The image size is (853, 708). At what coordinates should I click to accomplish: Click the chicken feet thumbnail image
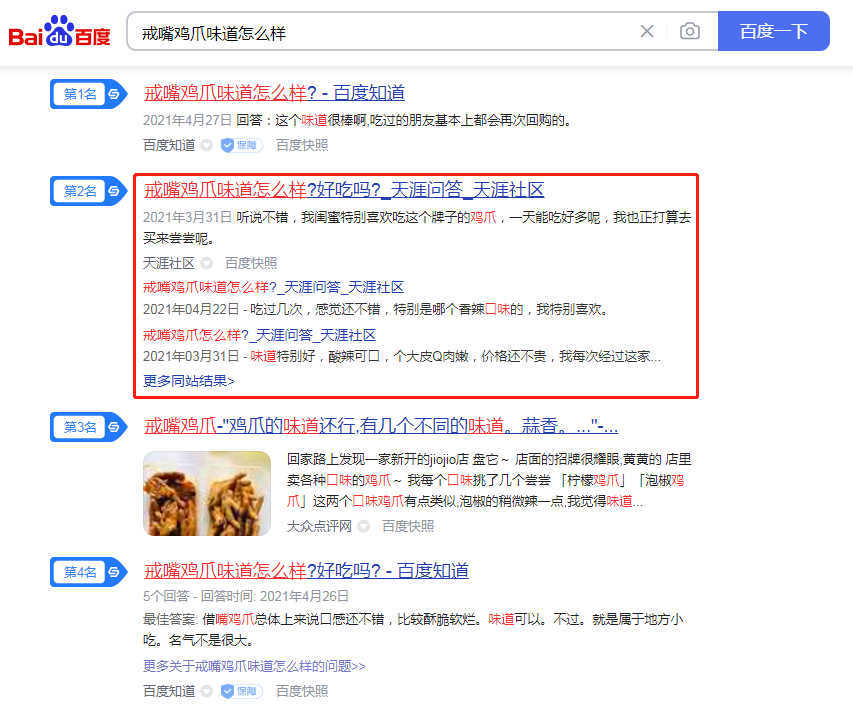(x=207, y=493)
